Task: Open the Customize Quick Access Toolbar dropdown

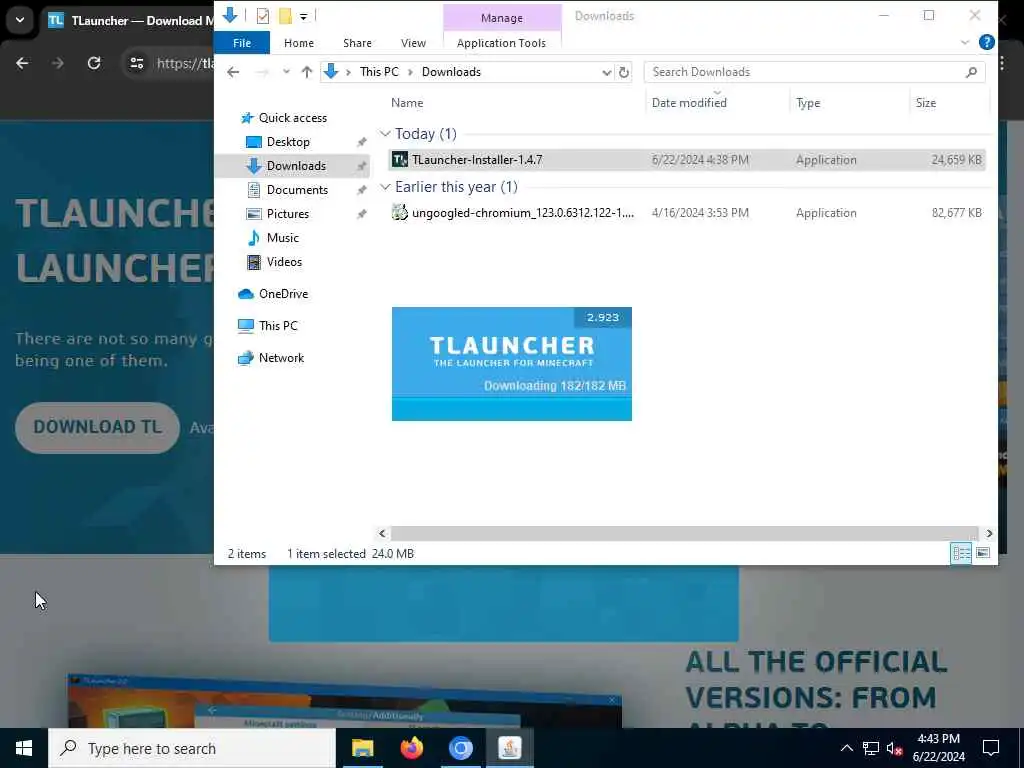Action: (304, 16)
